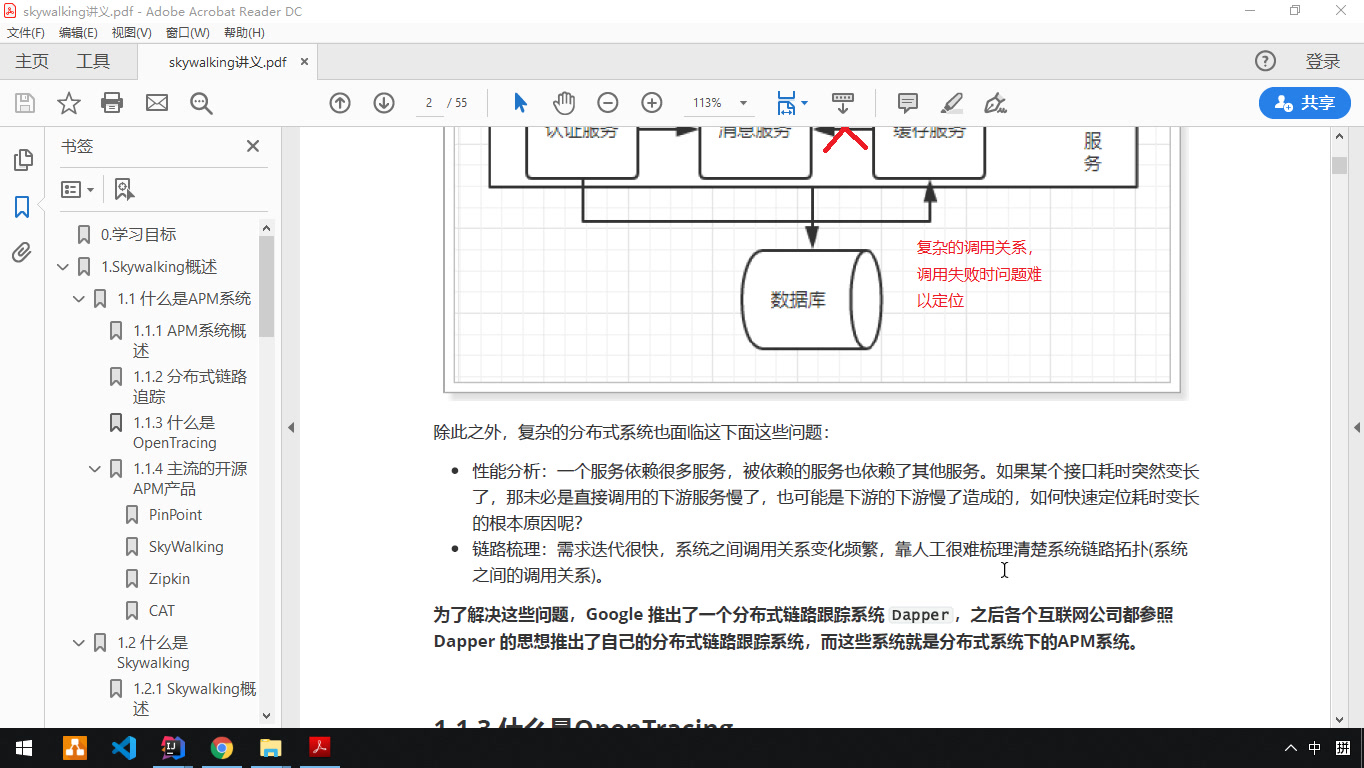
Task: Select the skywalking讲义.pdf document tab
Action: click(x=228, y=62)
